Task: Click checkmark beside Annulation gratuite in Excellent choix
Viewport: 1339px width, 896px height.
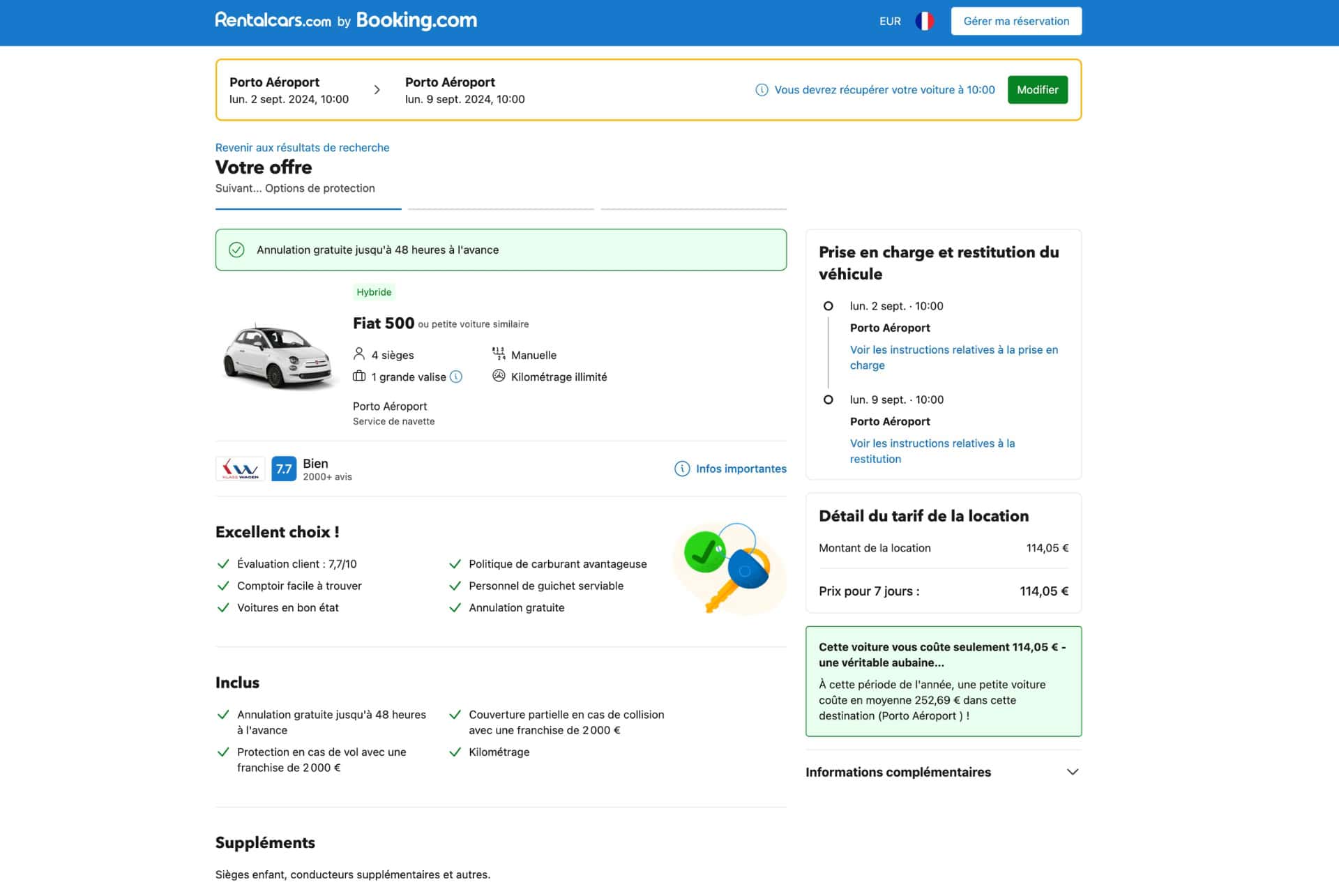Action: tap(455, 607)
